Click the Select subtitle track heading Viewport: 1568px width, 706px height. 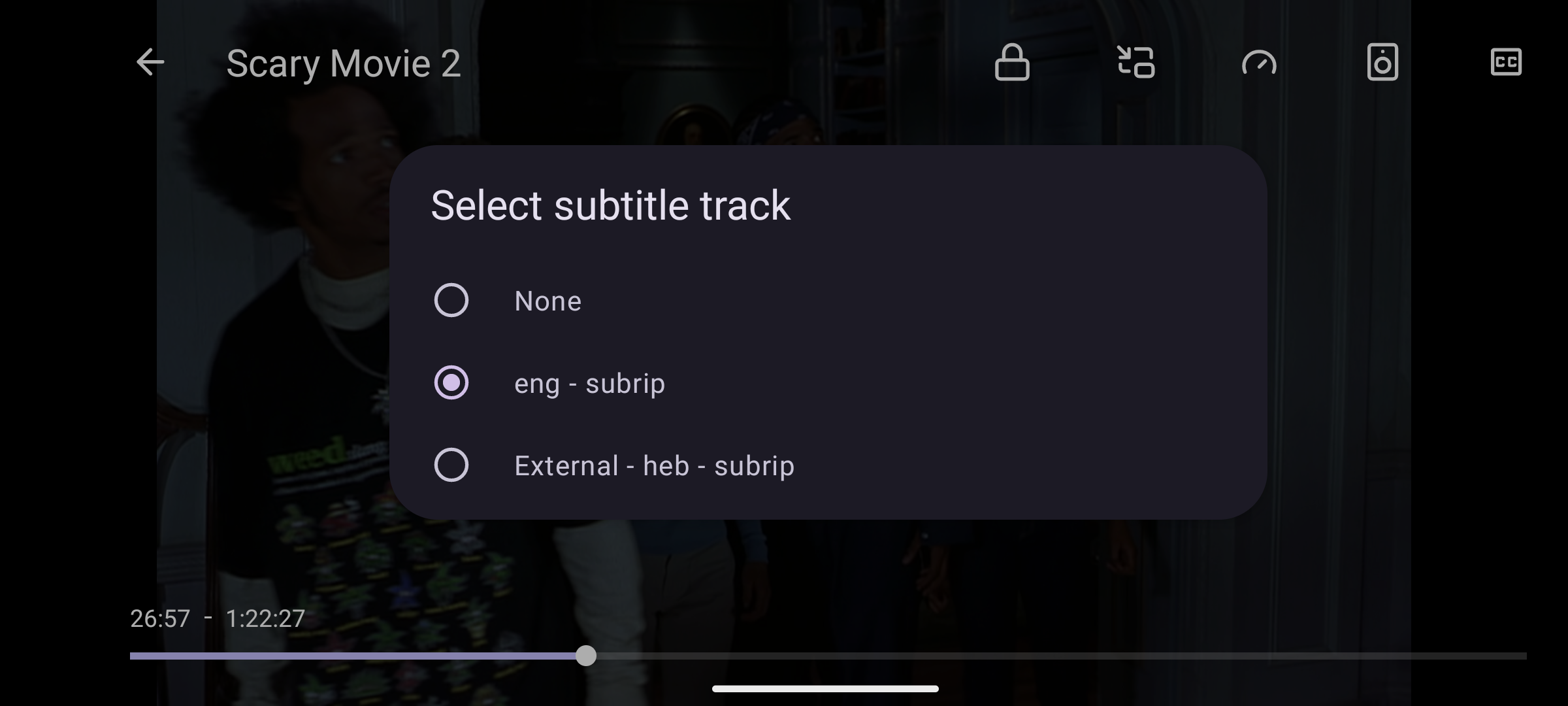(612, 205)
